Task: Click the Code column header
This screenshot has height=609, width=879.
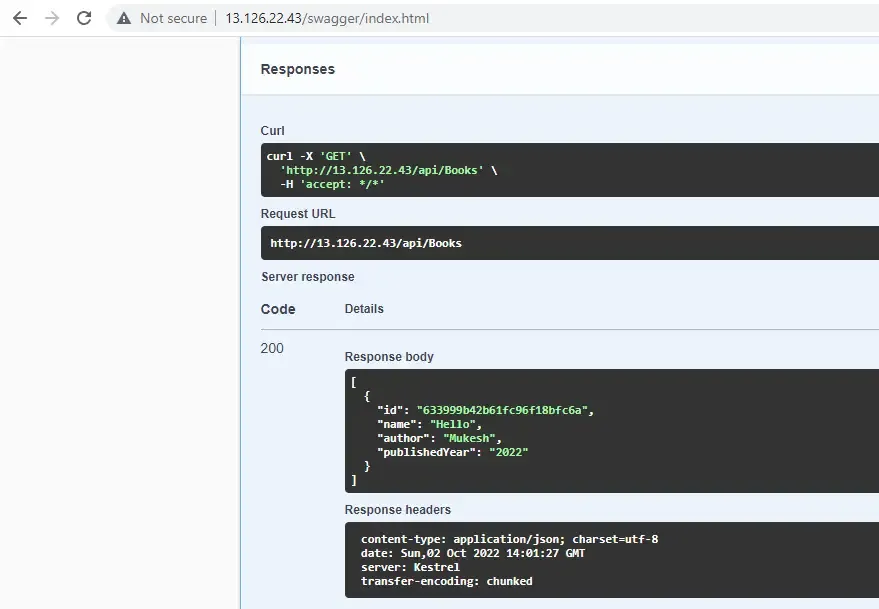Action: pos(278,309)
